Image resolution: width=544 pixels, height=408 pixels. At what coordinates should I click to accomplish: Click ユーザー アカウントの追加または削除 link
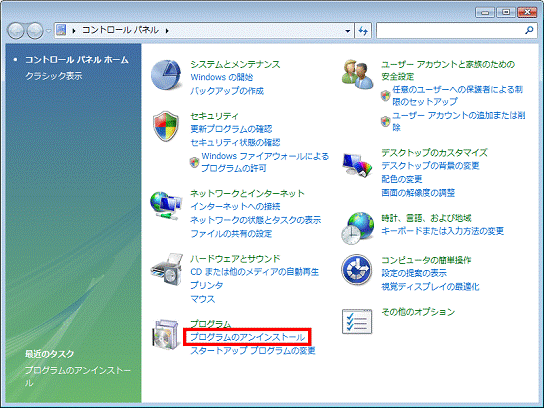point(459,121)
